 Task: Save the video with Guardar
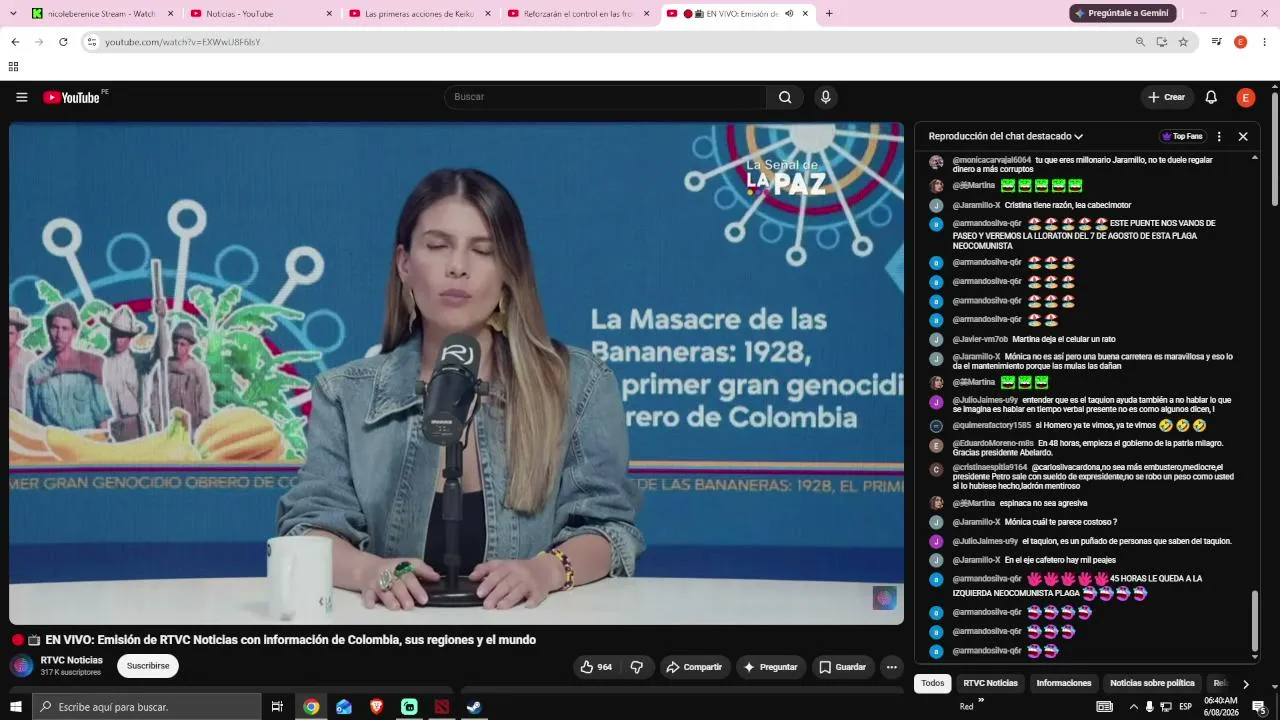843,667
